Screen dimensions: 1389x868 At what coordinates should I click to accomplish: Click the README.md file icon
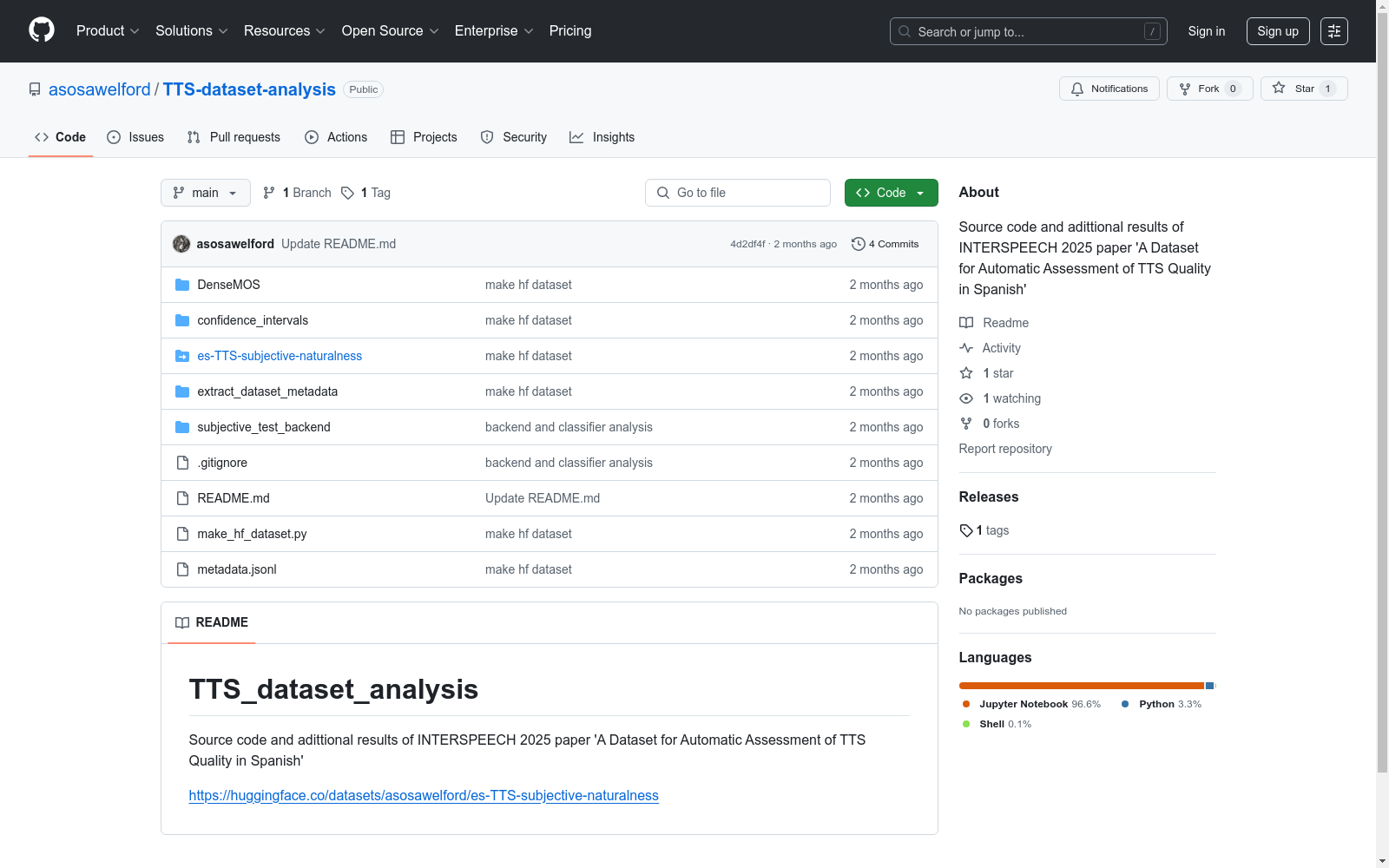point(182,498)
